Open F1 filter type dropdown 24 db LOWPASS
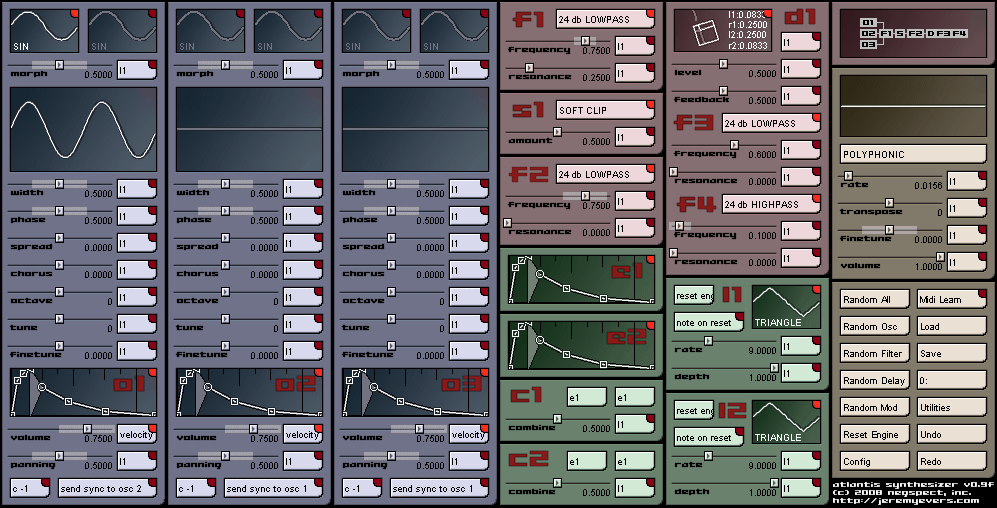 coord(605,19)
